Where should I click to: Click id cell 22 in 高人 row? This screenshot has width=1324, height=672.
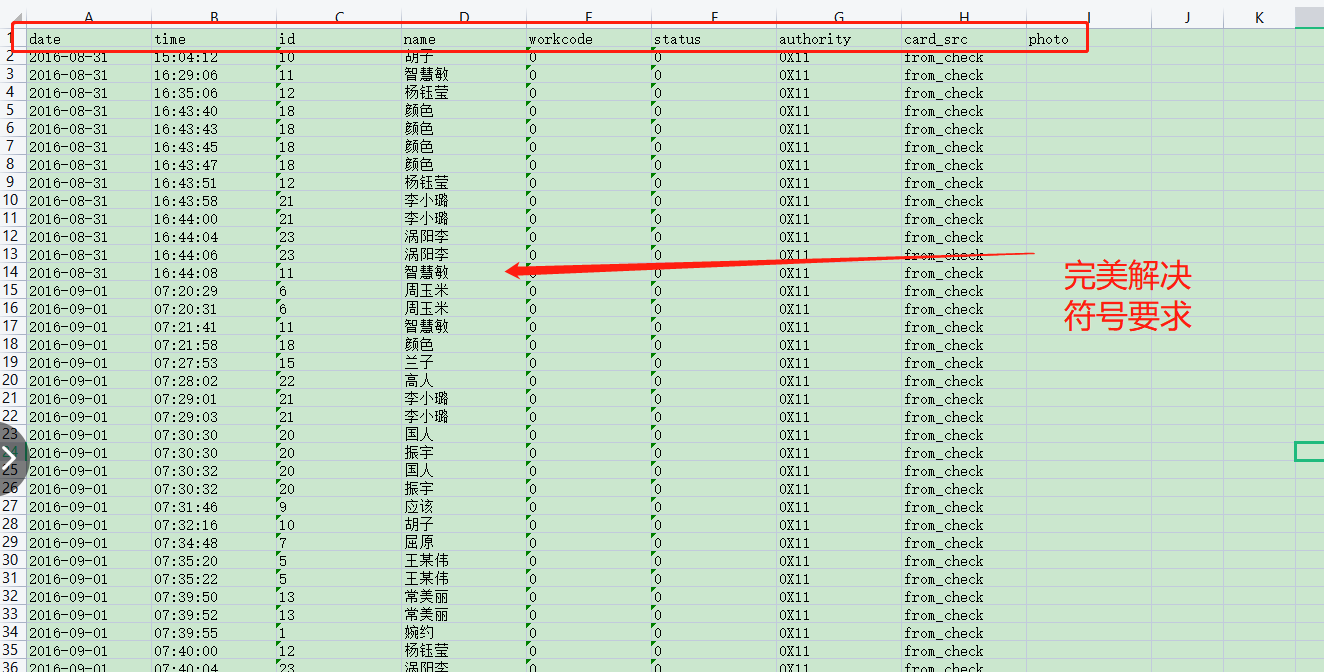pos(339,381)
